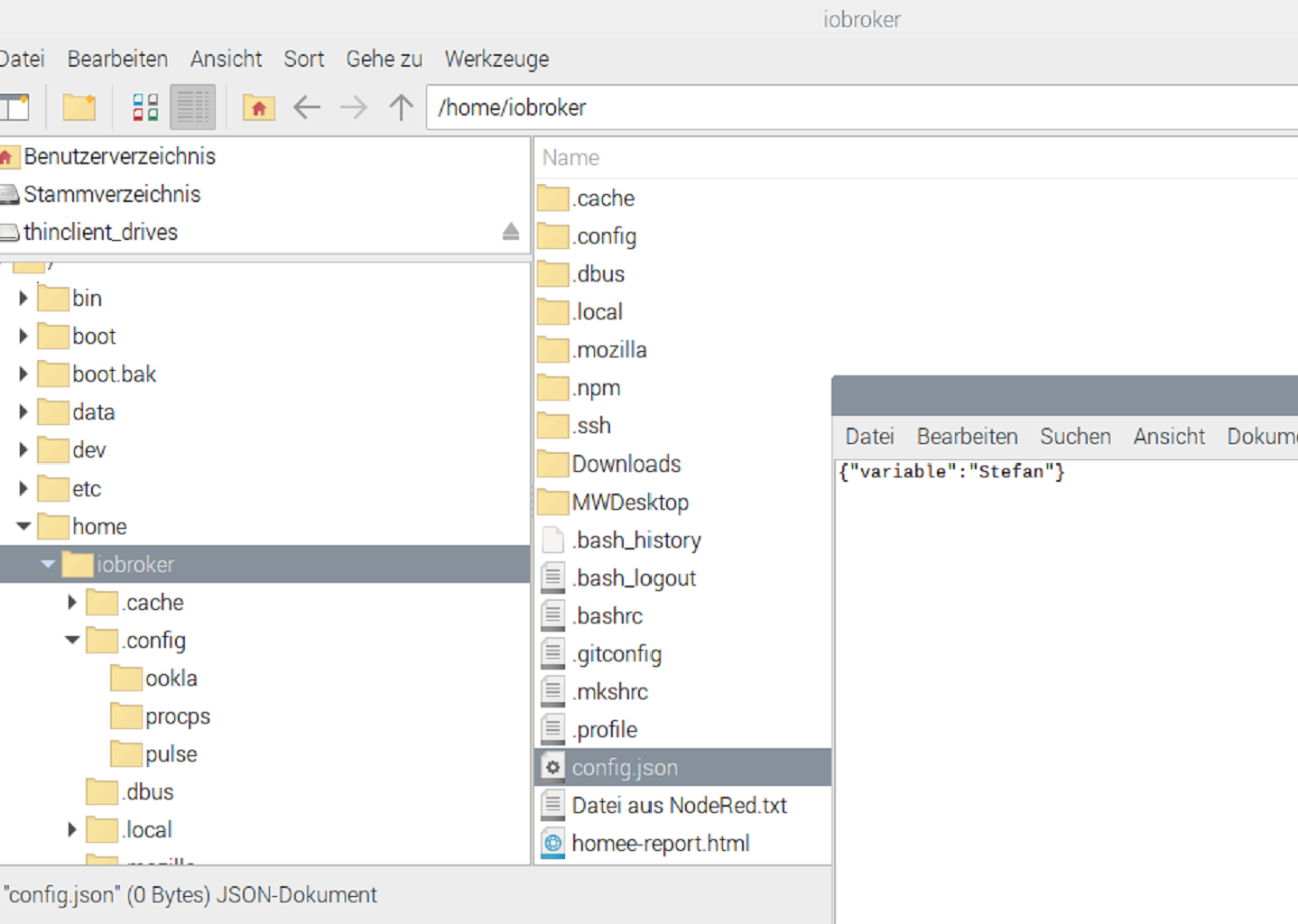Select thinclient_drives in the places list

coord(100,232)
